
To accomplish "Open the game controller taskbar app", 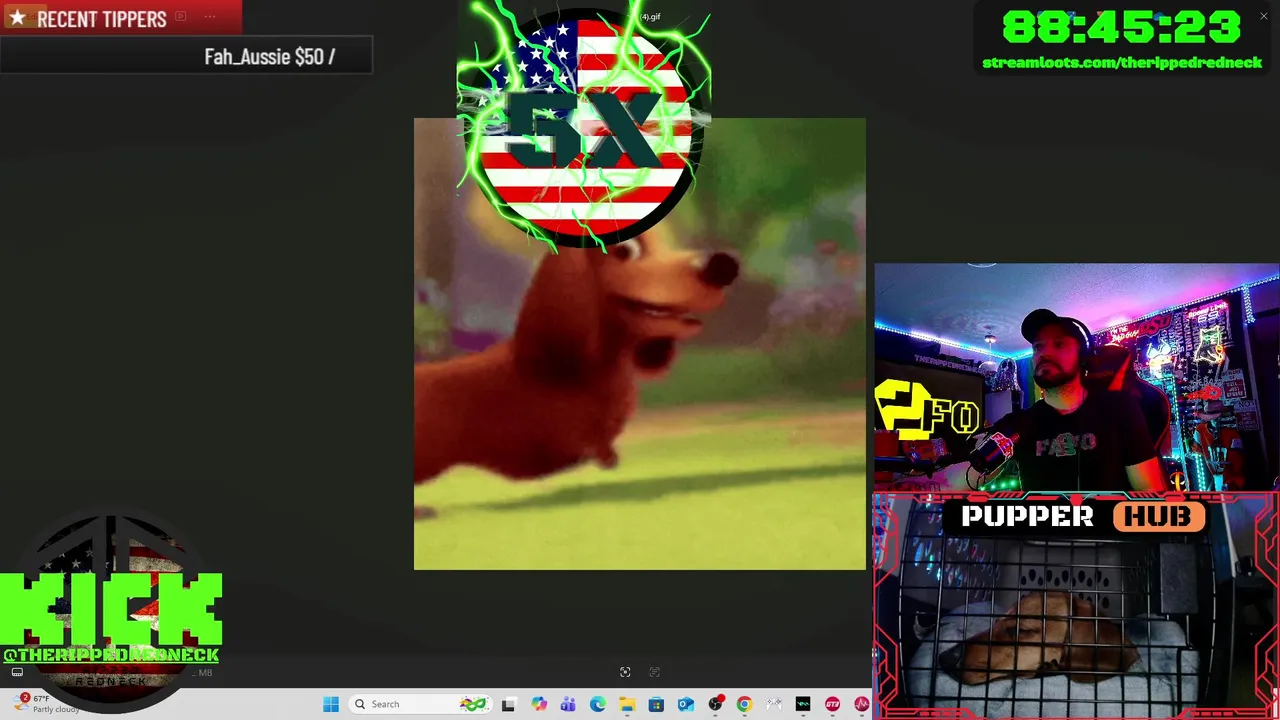I will (x=773, y=704).
